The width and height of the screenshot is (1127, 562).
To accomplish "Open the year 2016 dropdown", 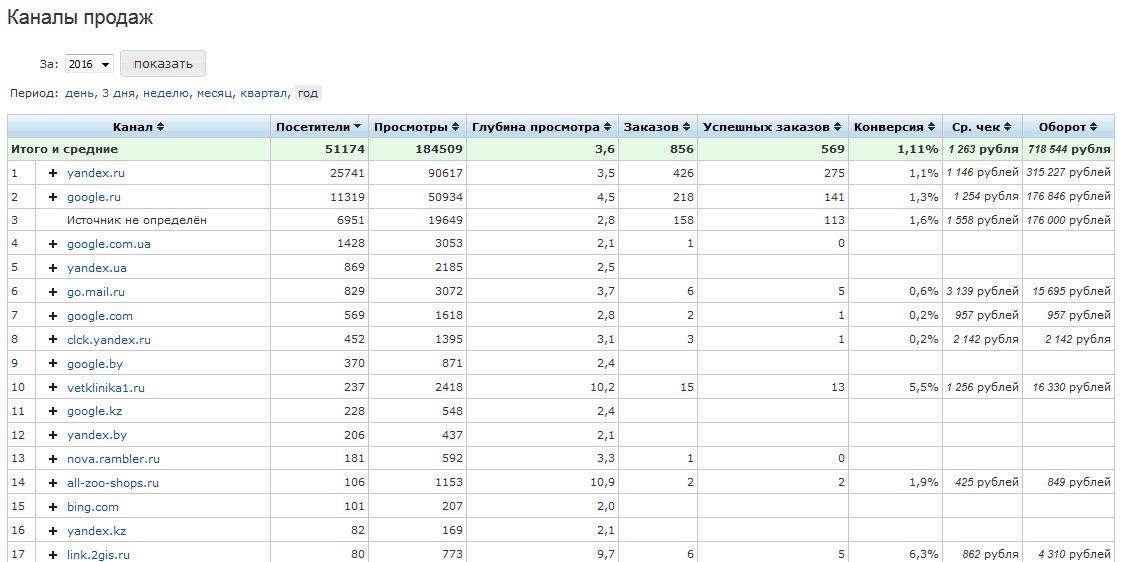I will tap(89, 64).
